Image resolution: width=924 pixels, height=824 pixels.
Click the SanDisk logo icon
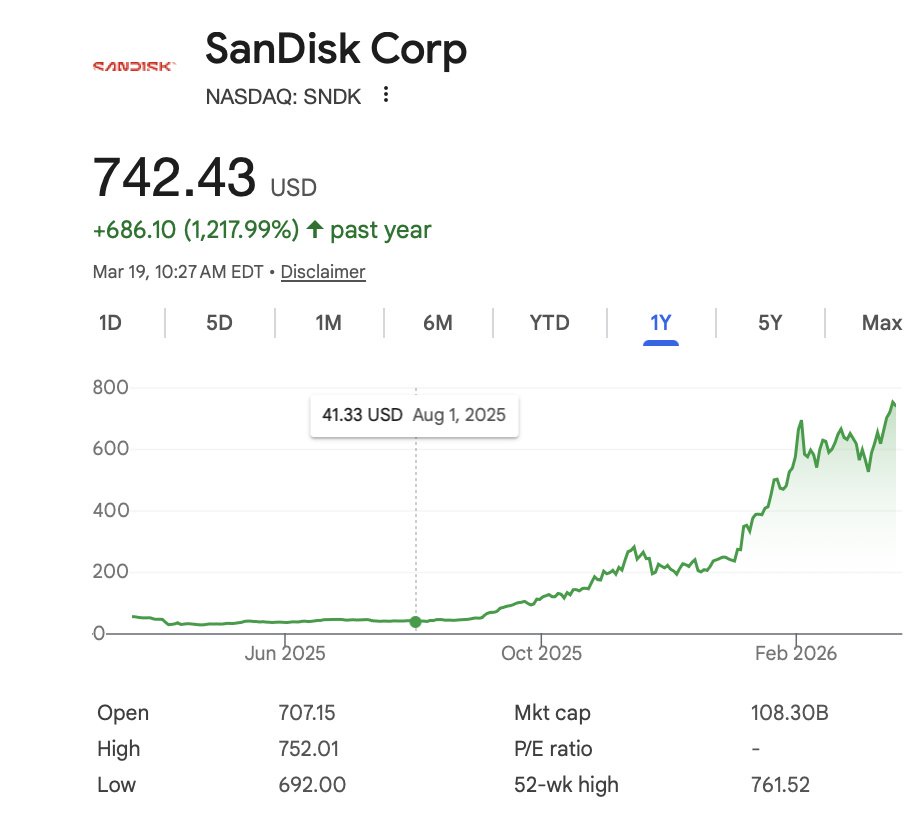pyautogui.click(x=134, y=67)
